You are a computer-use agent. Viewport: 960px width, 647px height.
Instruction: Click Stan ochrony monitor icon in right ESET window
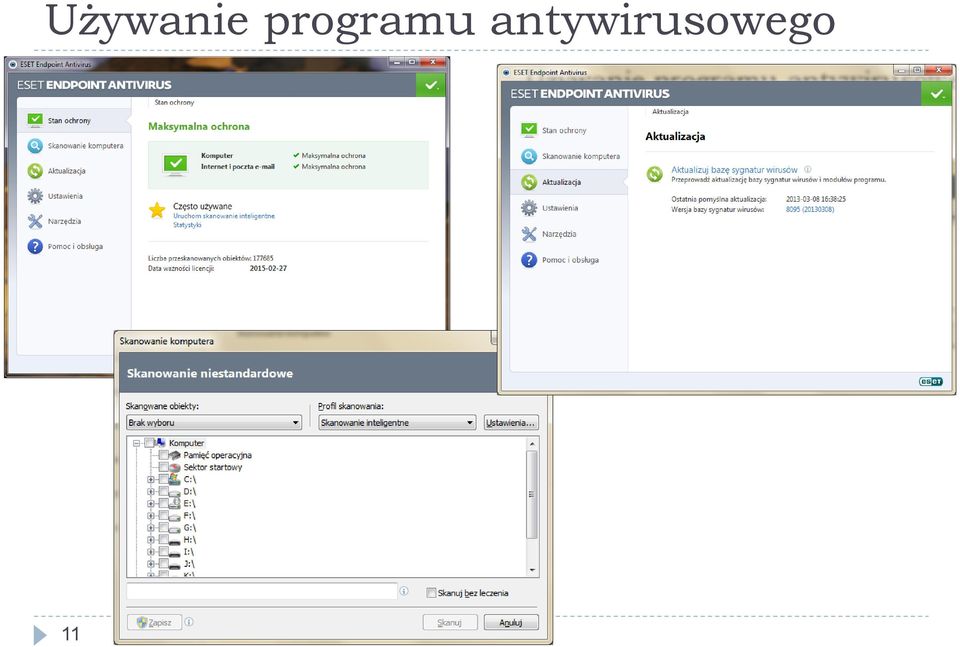(529, 130)
